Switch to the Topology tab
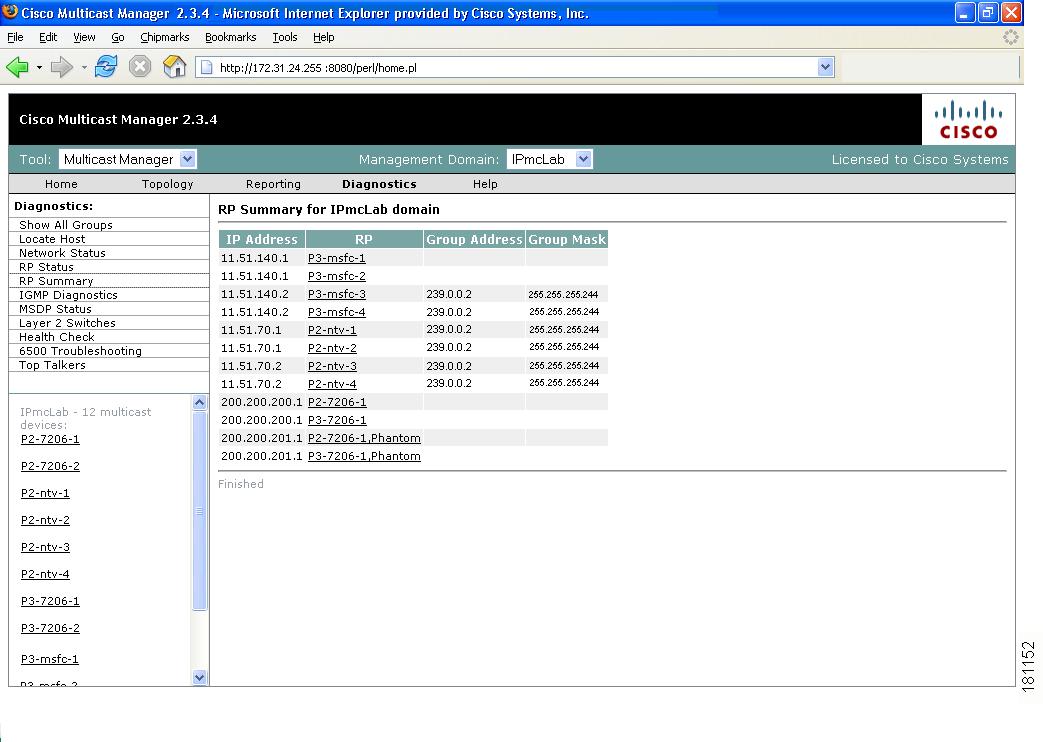The width and height of the screenshot is (1043, 742). (167, 184)
